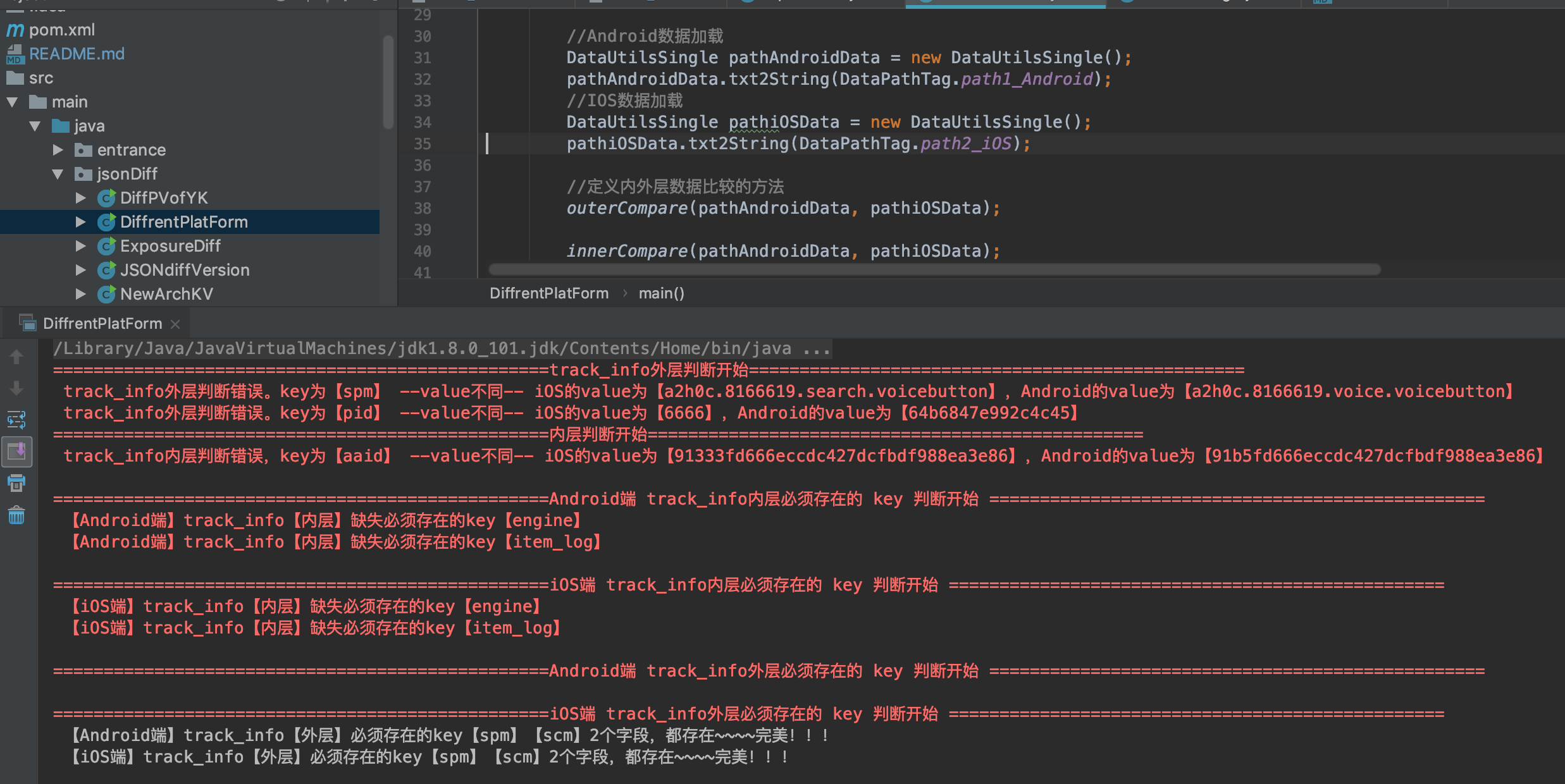The image size is (1565, 784).
Task: Click NewArchKV class icon
Action: coord(106,294)
